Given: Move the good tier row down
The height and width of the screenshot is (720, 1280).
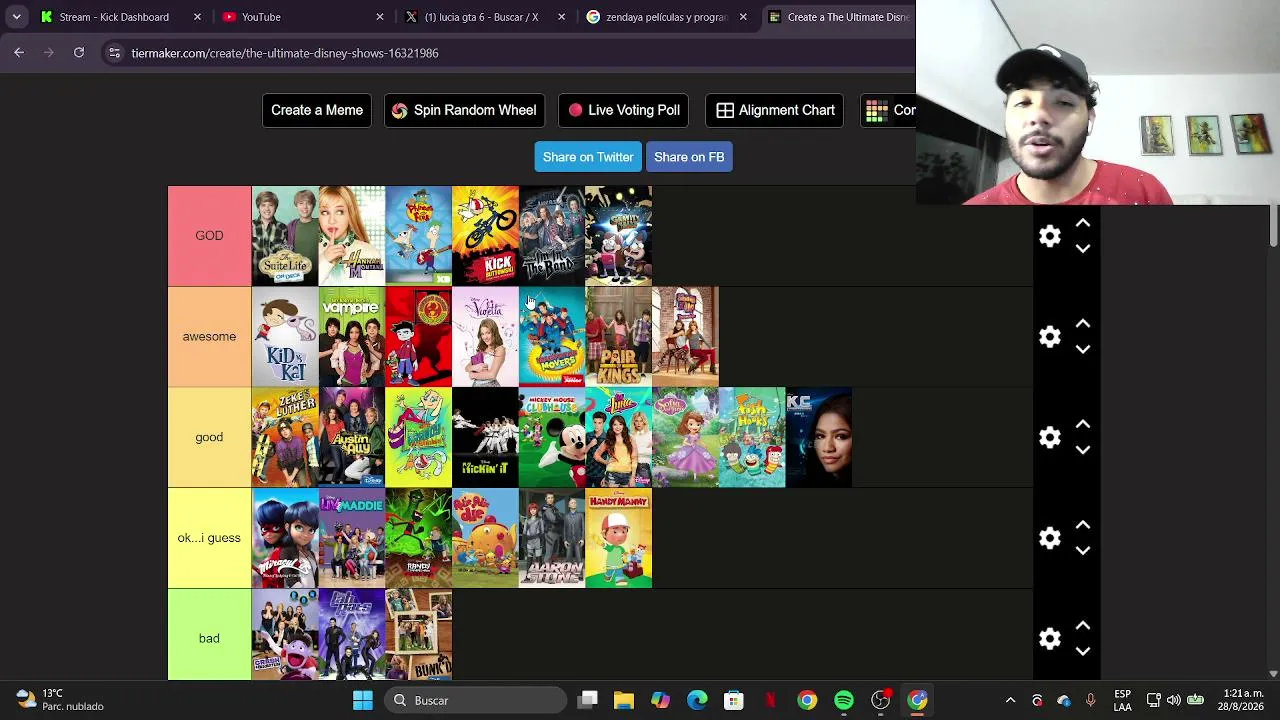Looking at the screenshot, I should (1083, 451).
